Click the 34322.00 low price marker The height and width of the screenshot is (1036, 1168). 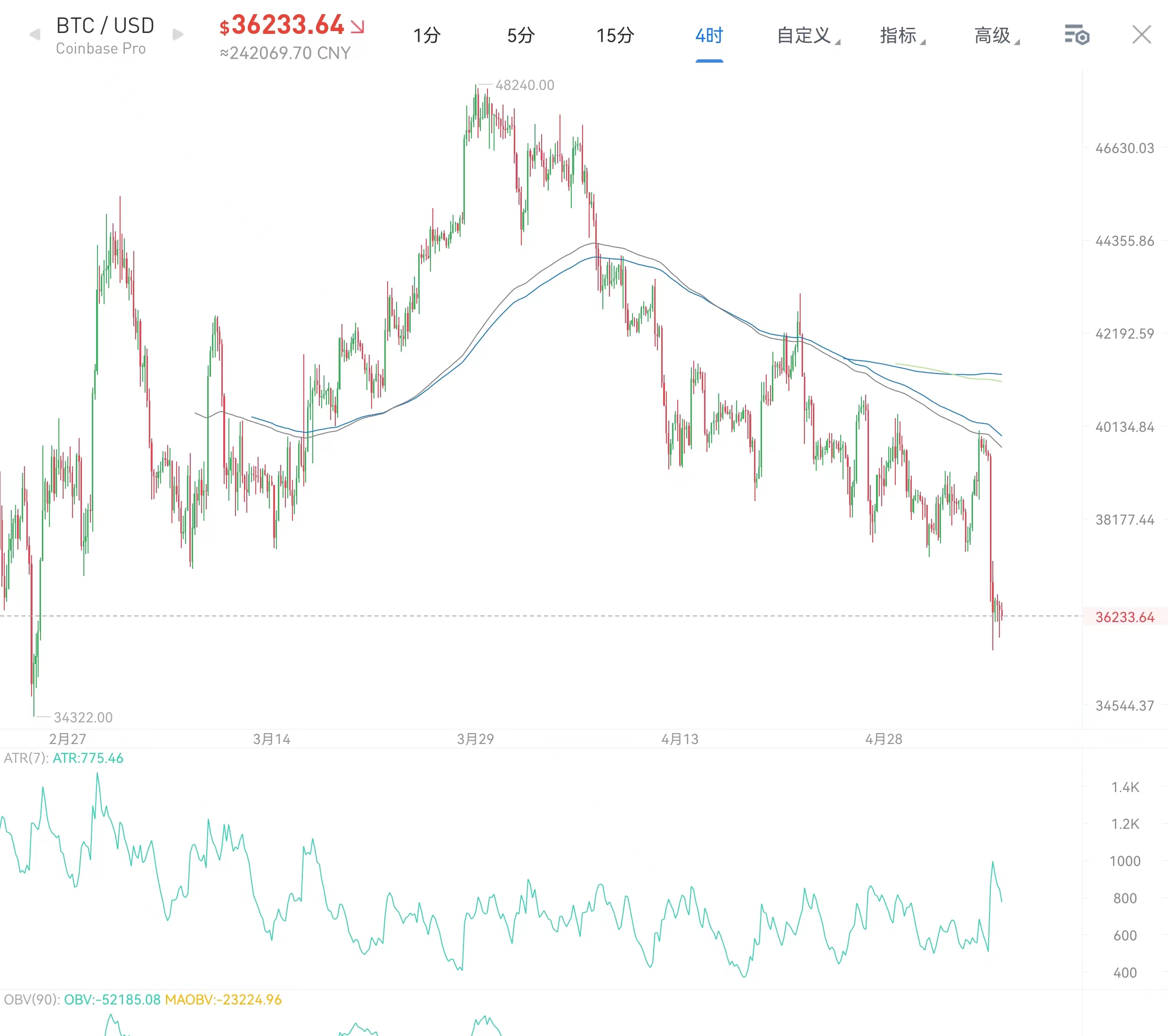pos(83,717)
